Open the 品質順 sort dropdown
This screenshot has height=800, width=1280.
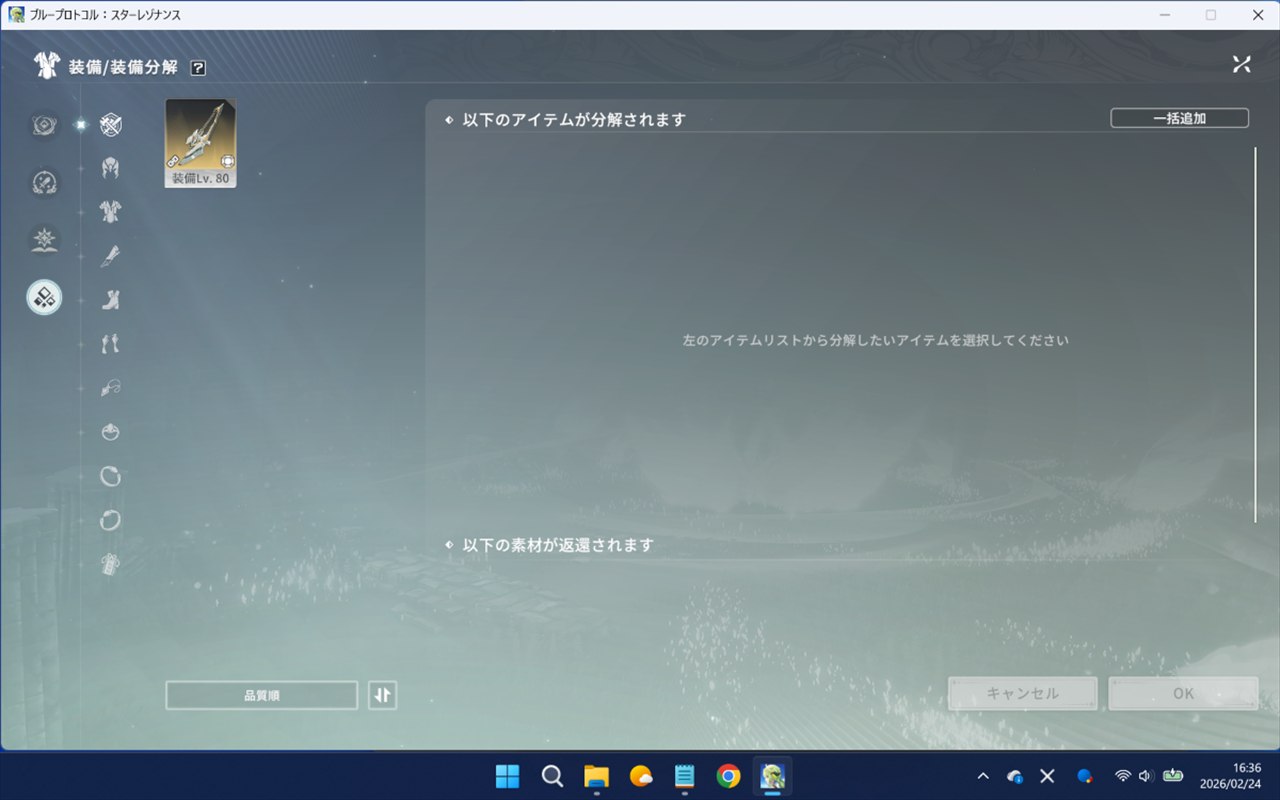(x=261, y=695)
